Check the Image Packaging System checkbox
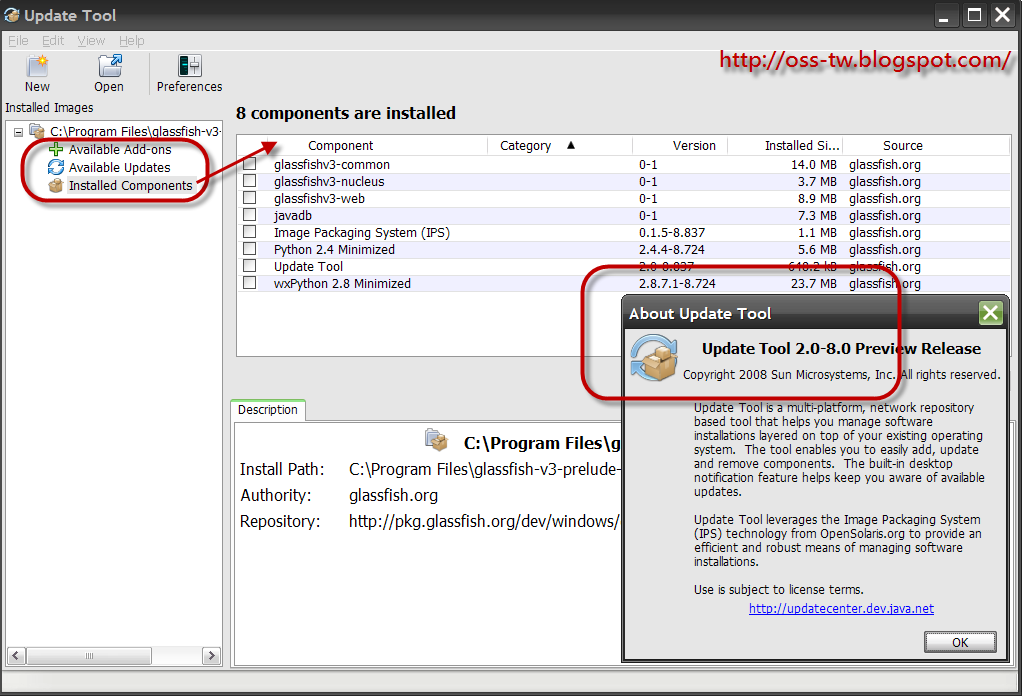 [x=250, y=231]
